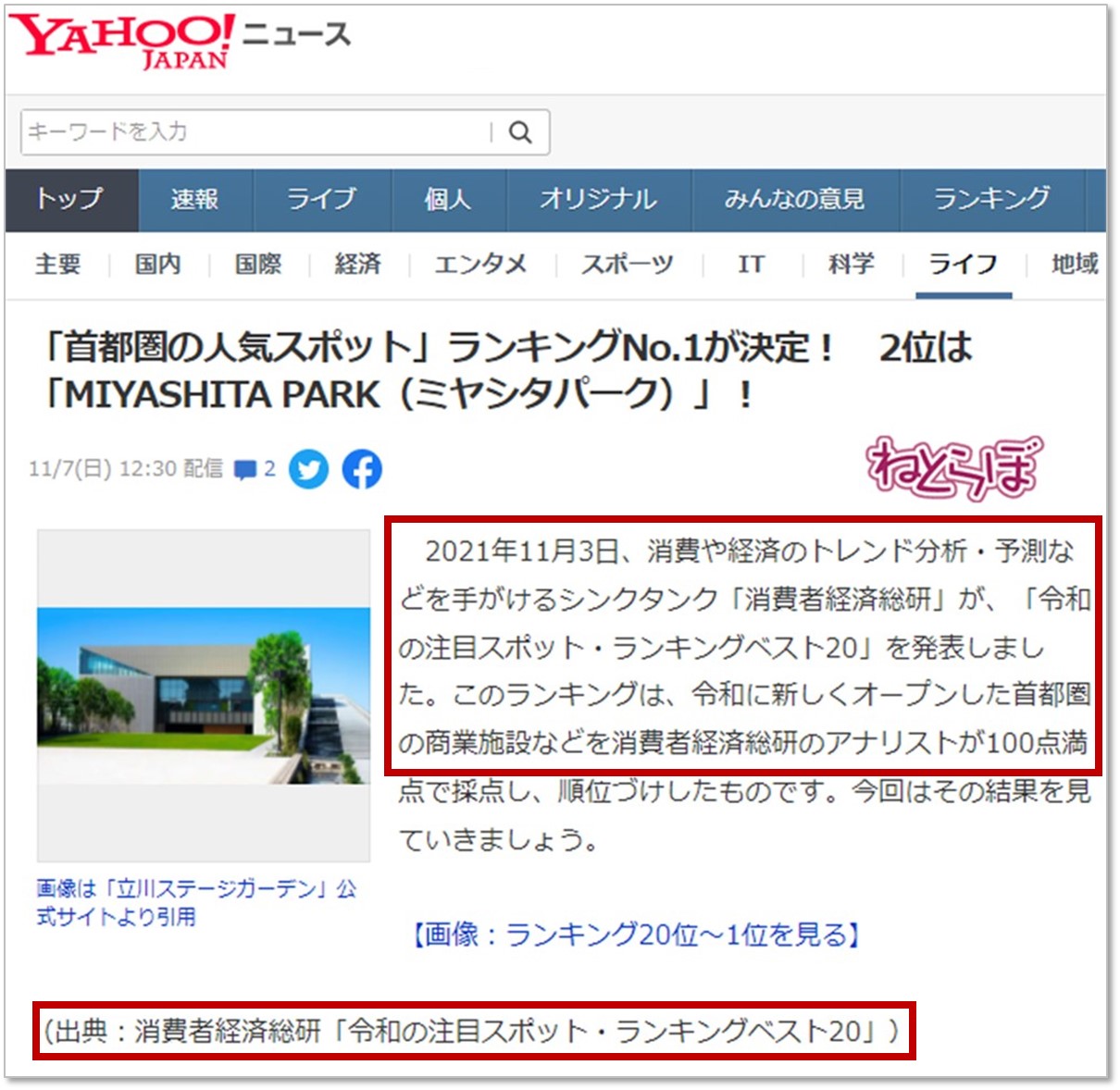Choose the 国内 news category

click(x=158, y=265)
